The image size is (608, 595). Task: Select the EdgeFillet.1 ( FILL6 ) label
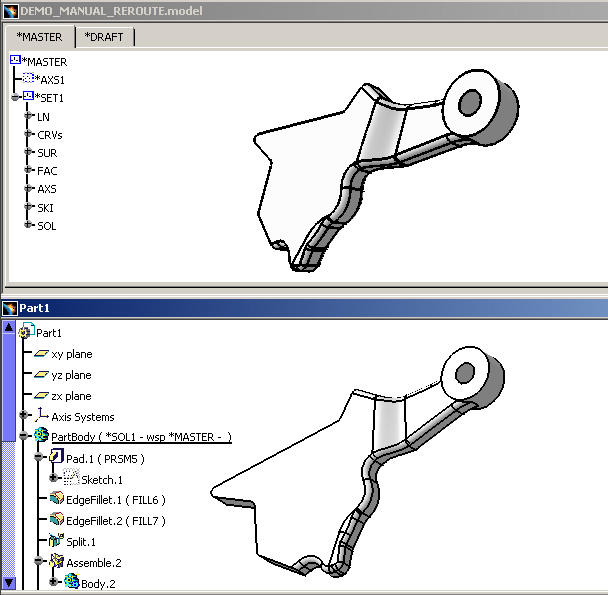tap(116, 500)
